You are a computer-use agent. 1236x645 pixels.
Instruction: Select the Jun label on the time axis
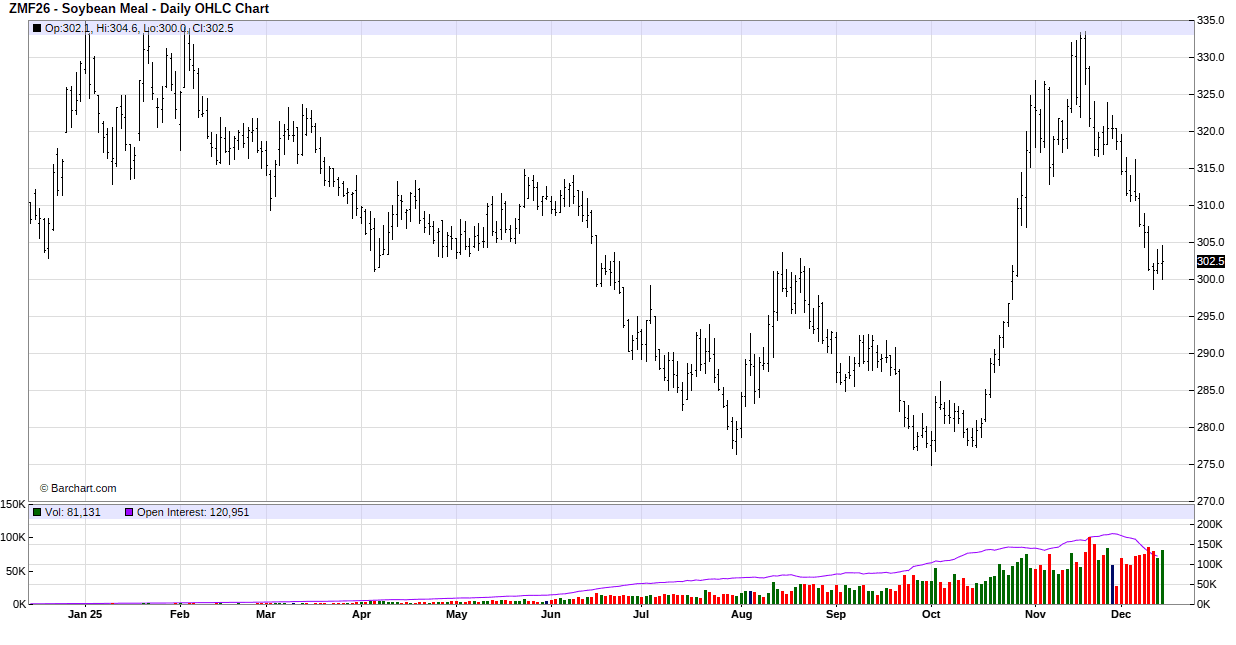click(x=550, y=615)
